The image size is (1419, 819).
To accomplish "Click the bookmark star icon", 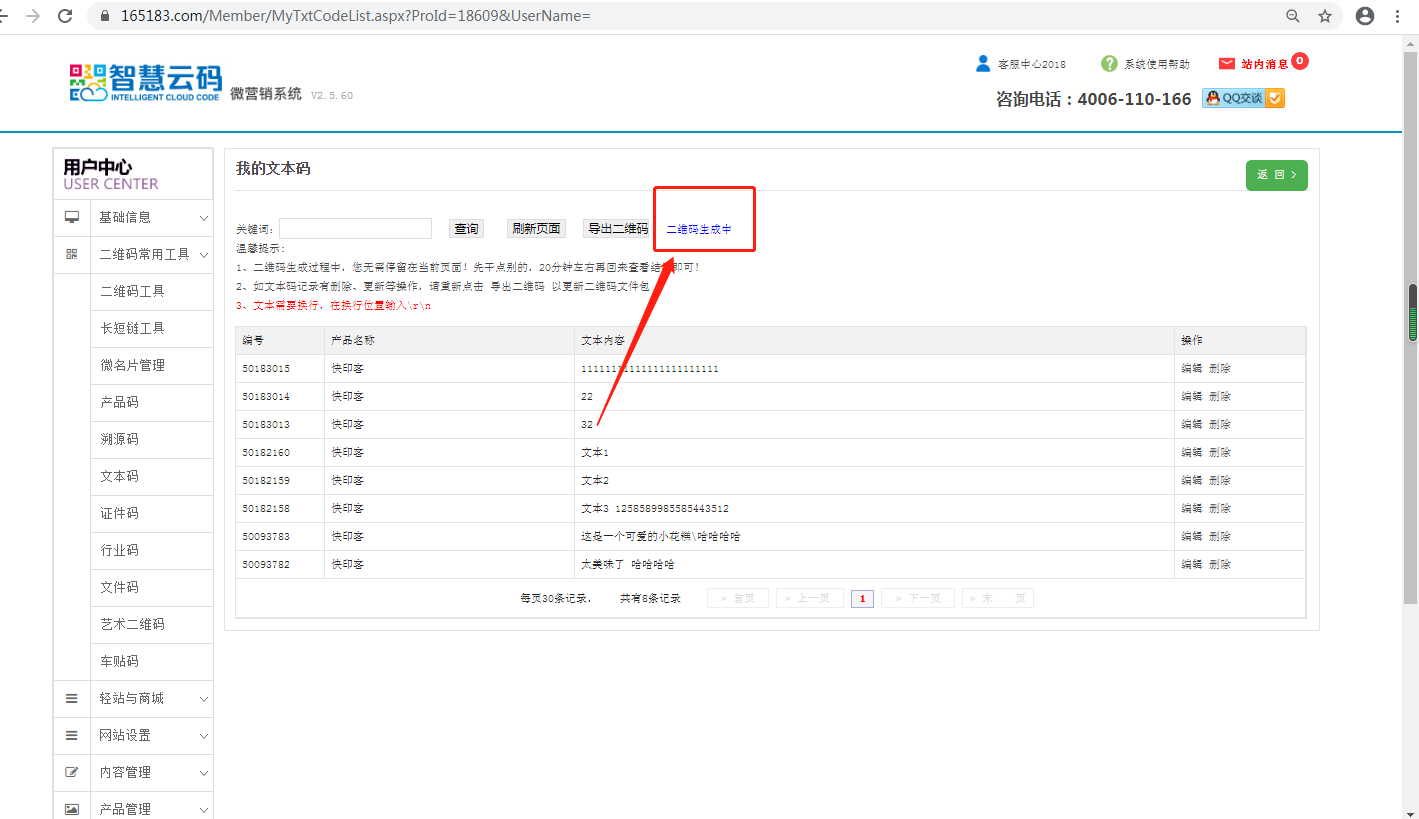I will (x=1325, y=16).
